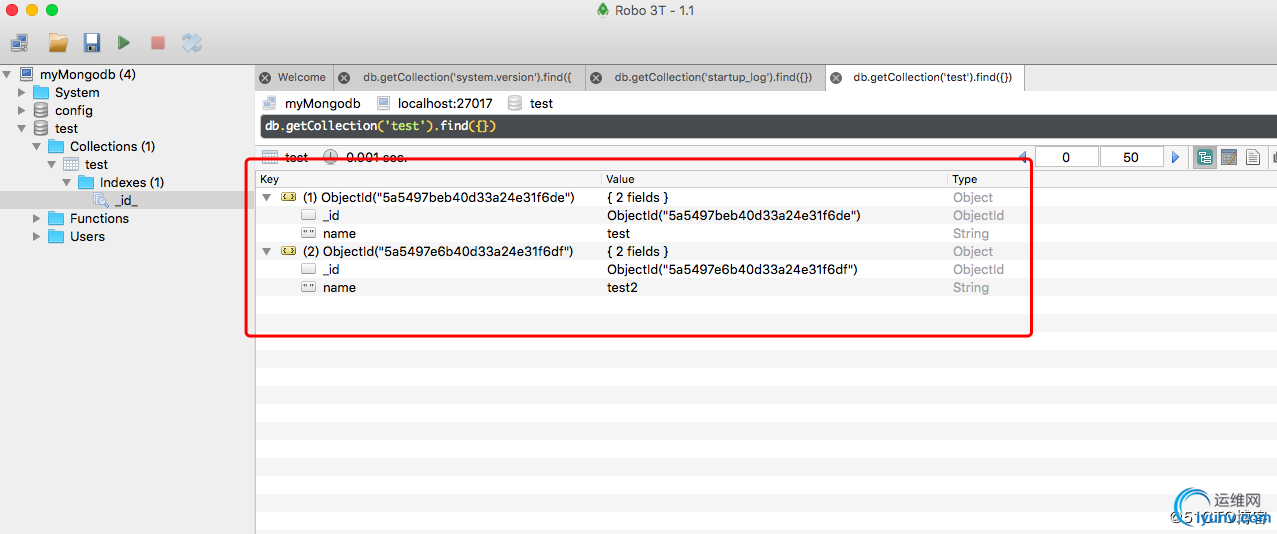This screenshot has height=534, width=1277.
Task: Click the index magnifier icon beside _id_
Action: pyautogui.click(x=101, y=200)
